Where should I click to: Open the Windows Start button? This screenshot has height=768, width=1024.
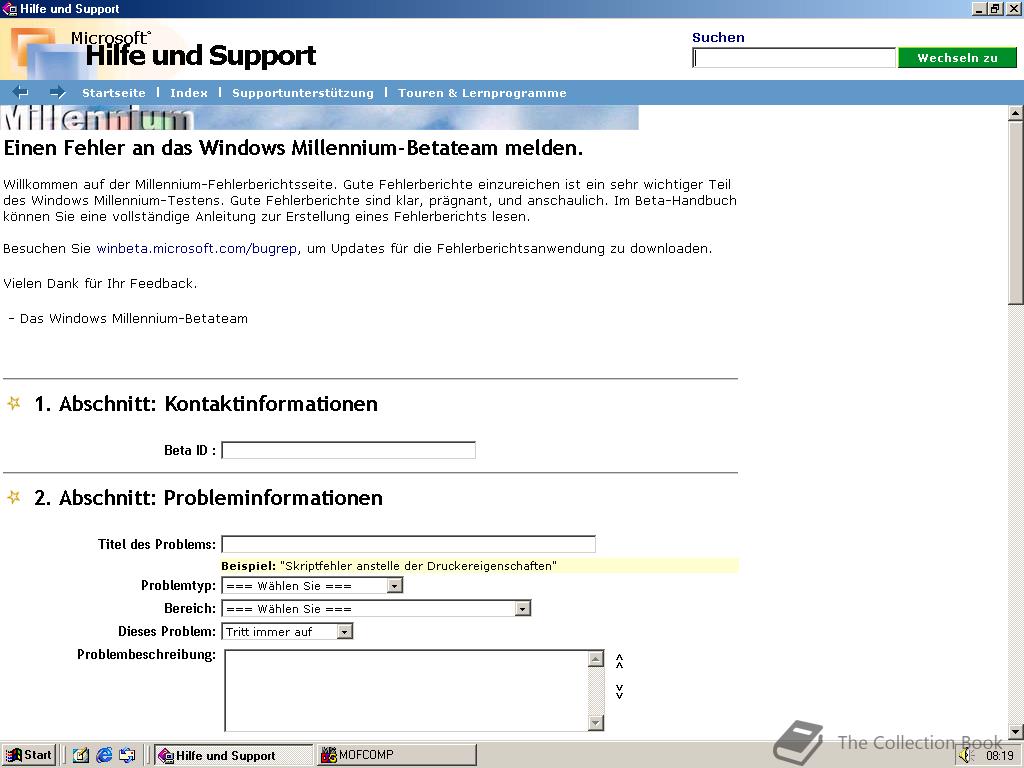click(x=29, y=755)
